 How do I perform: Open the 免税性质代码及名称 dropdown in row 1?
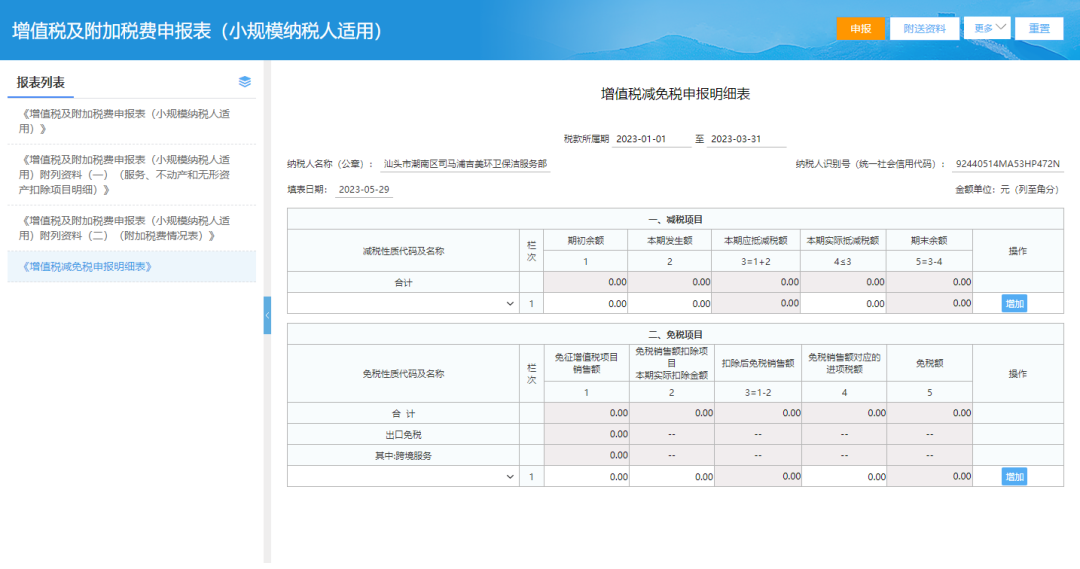403,476
